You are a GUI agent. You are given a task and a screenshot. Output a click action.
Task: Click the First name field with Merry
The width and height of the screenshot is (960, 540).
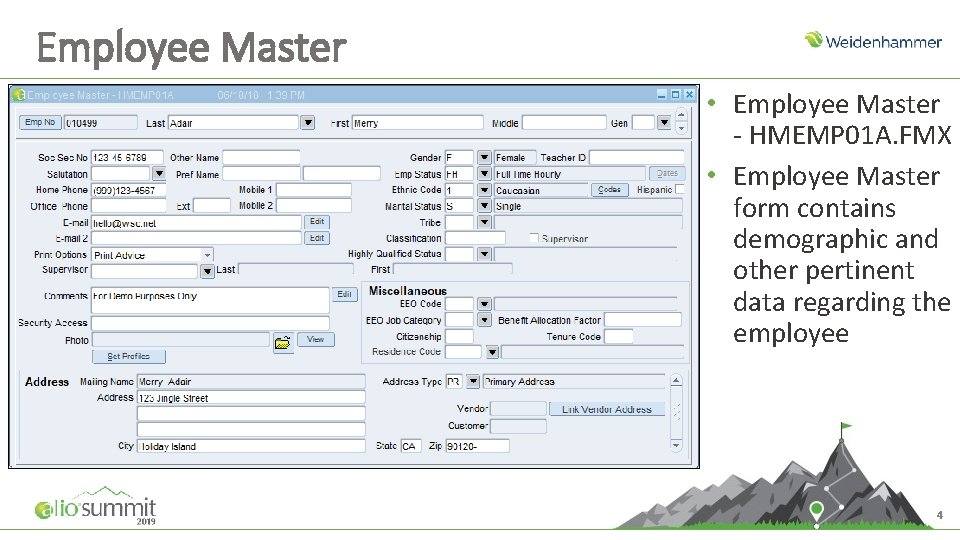(418, 123)
